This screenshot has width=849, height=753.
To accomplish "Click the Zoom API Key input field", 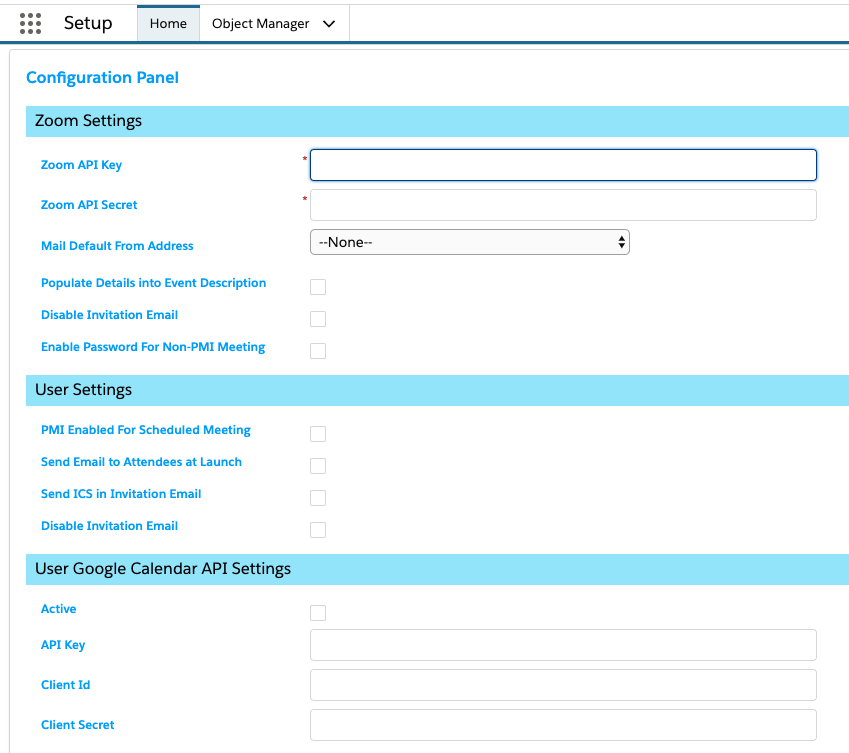I will 563,165.
